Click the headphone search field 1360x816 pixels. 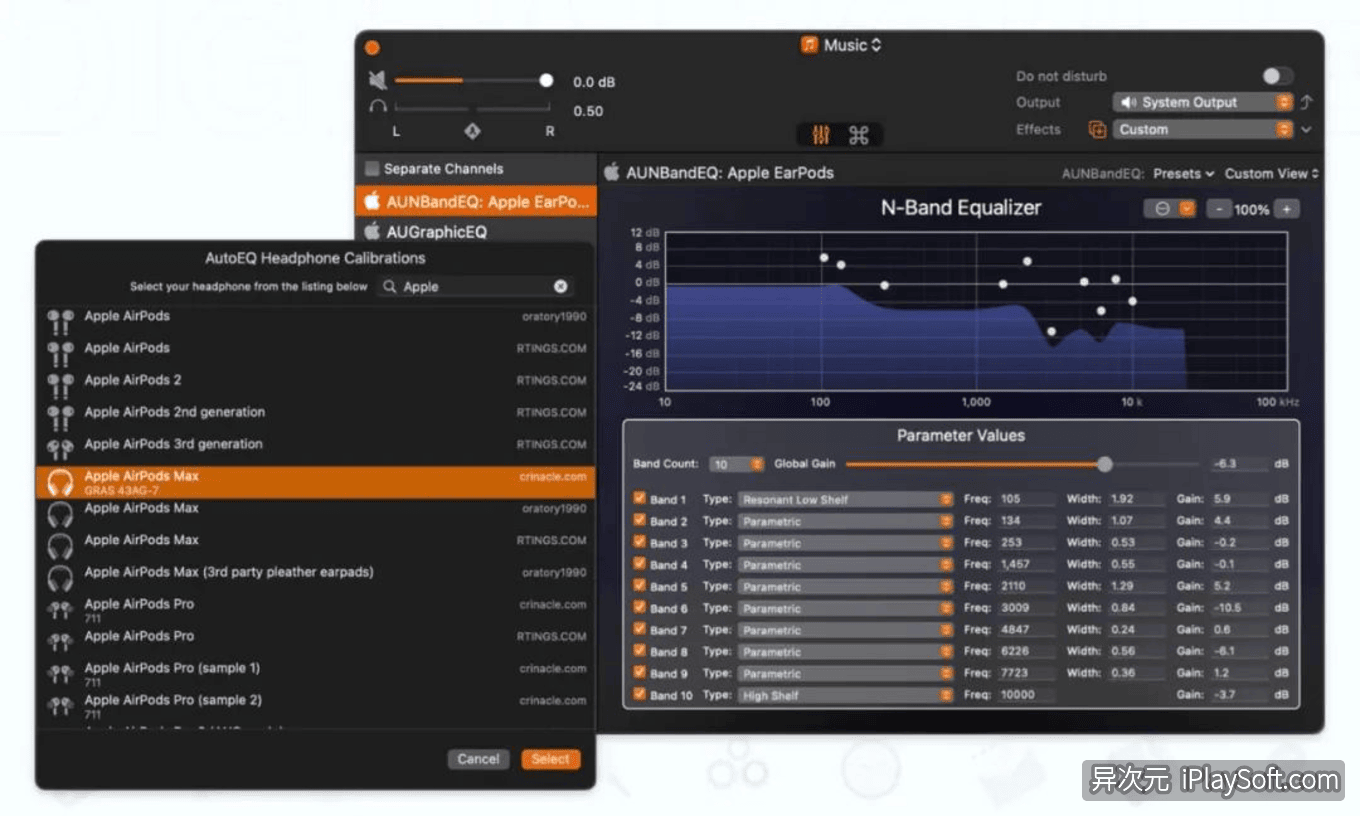(x=476, y=287)
